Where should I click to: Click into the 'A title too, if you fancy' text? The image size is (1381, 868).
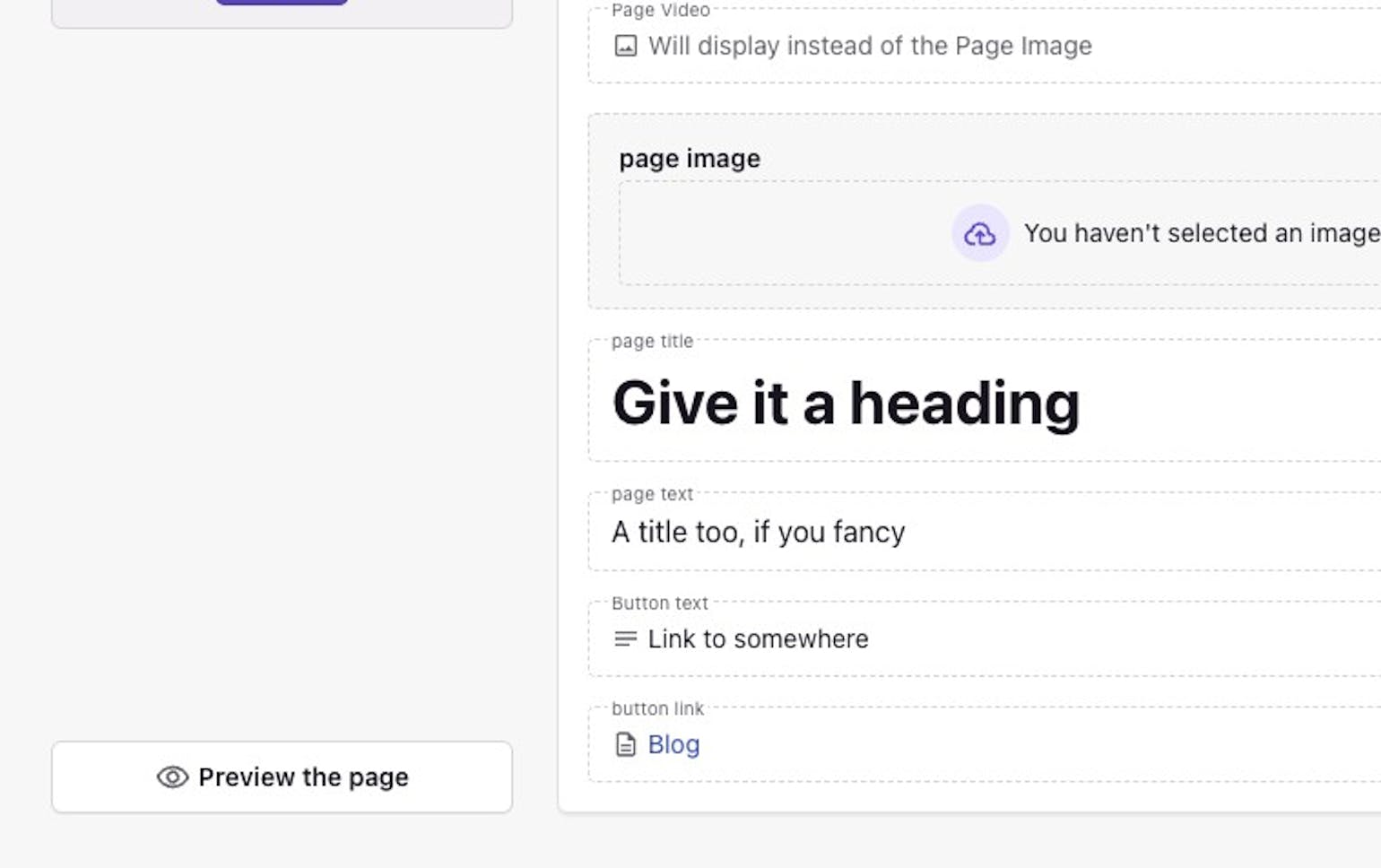coord(758,532)
